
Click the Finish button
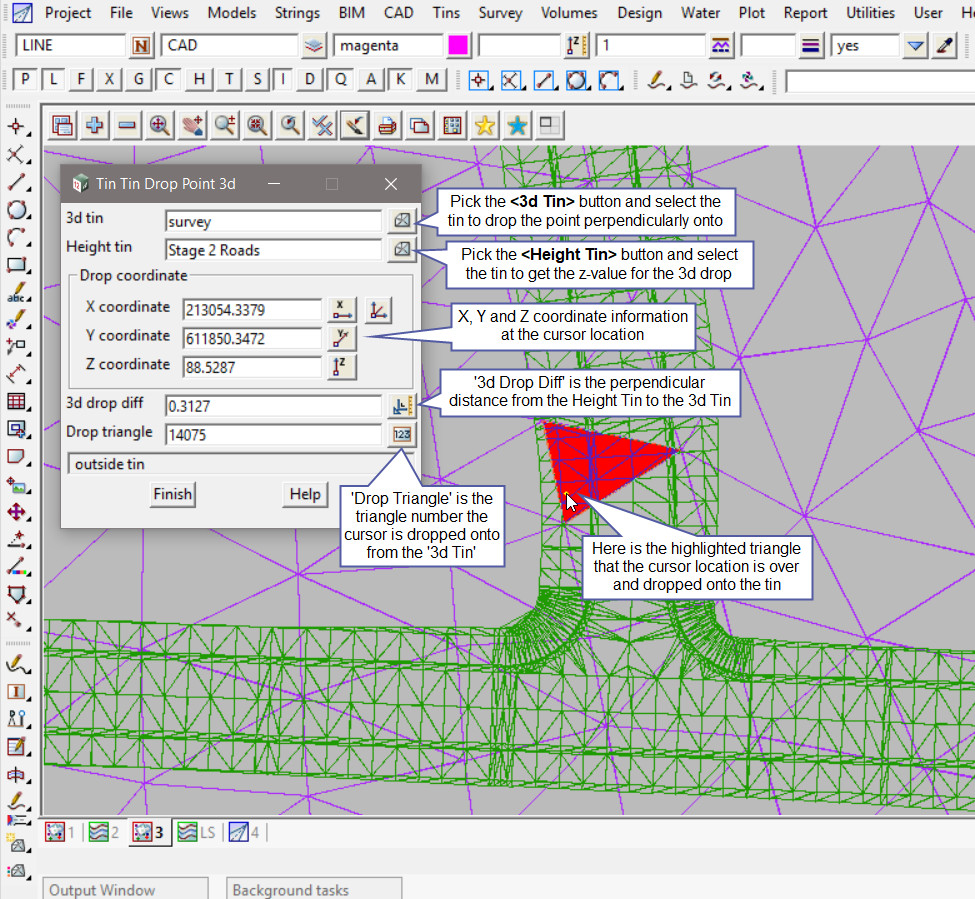172,494
